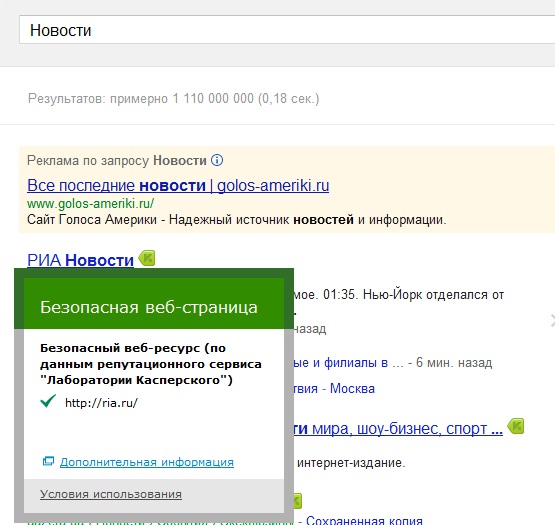555x525 pixels.
Task: Open the ad info icon next to Реклама
Action: (217, 160)
